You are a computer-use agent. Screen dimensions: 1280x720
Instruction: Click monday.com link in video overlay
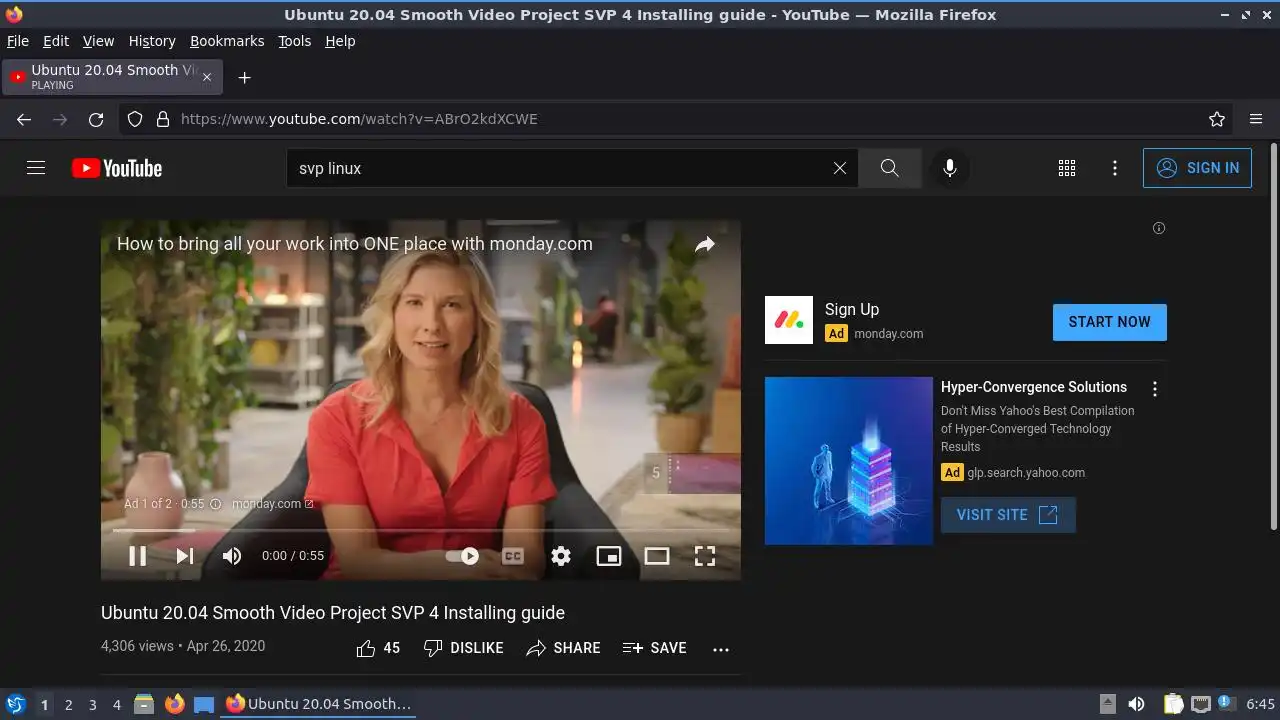[272, 504]
